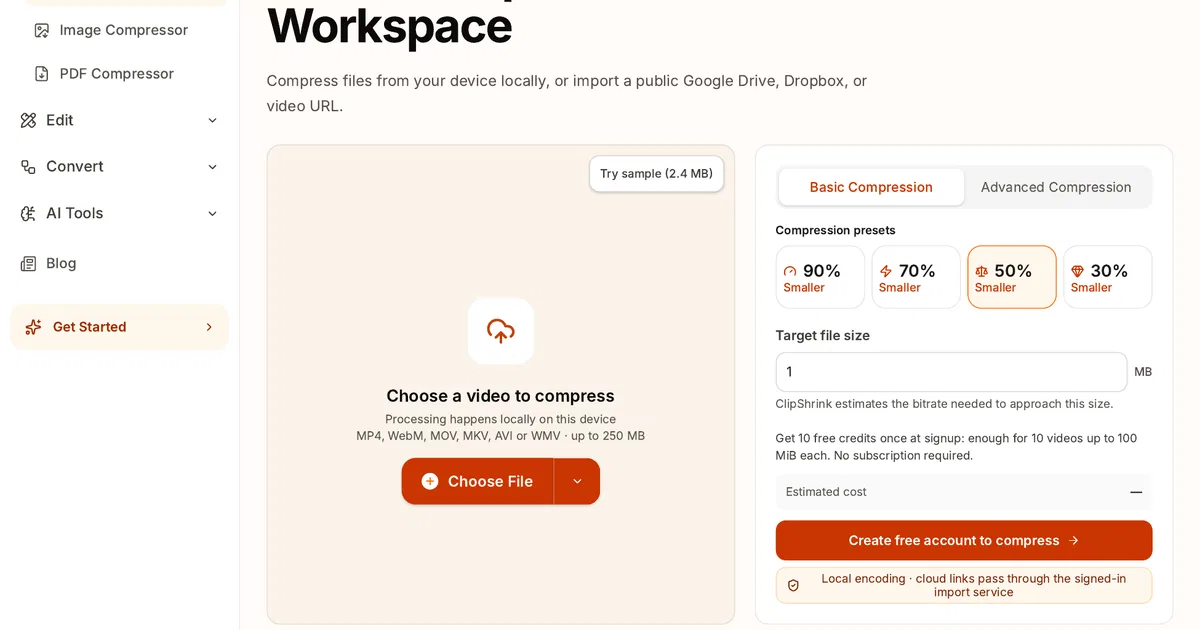Click the Image Compressor sidebar icon
The image size is (1200, 630).
click(x=42, y=30)
